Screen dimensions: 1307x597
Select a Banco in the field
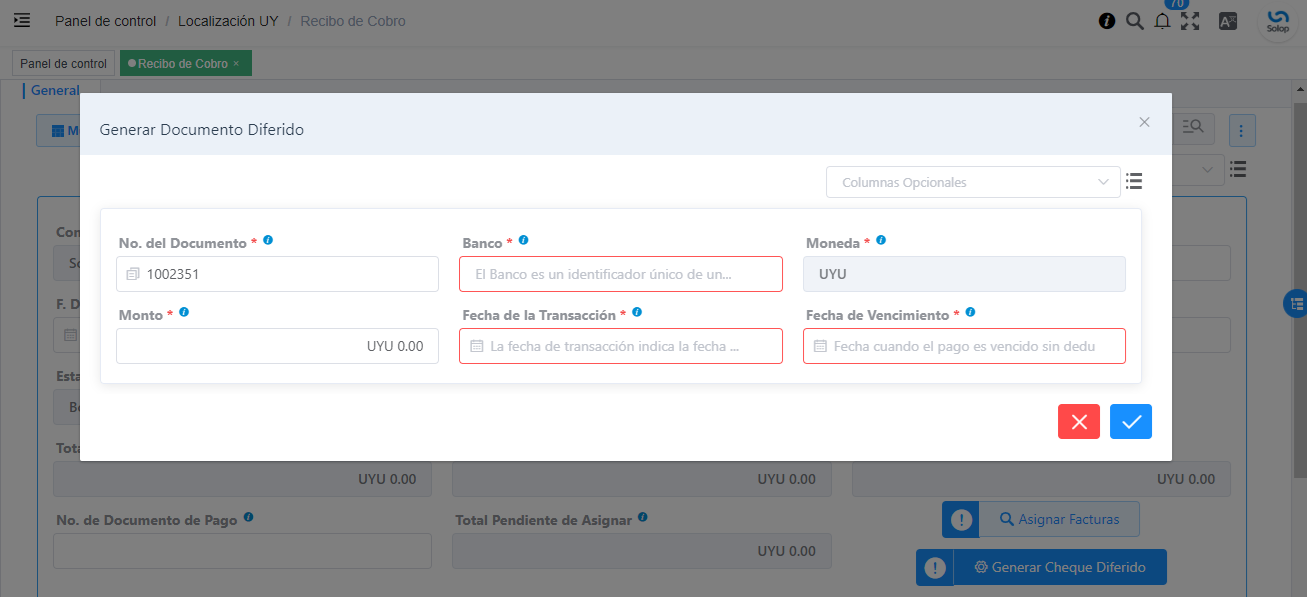[621, 274]
